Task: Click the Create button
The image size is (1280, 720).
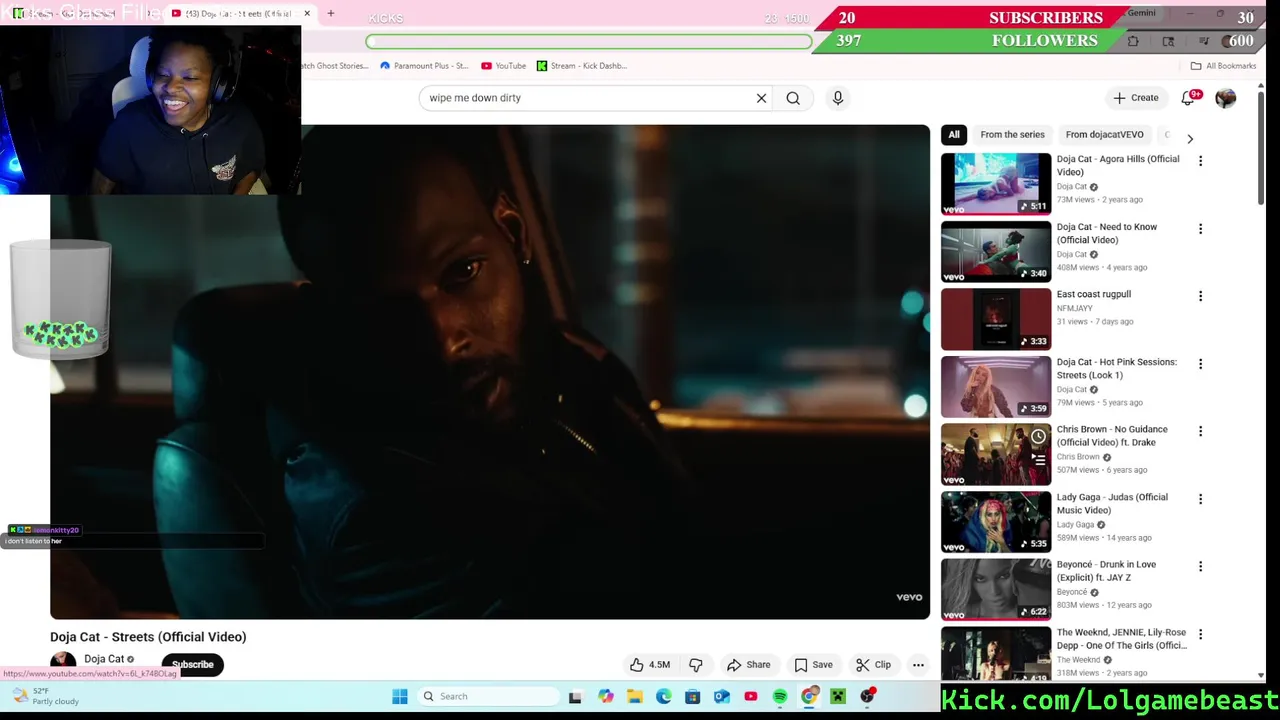Action: pyautogui.click(x=1135, y=98)
